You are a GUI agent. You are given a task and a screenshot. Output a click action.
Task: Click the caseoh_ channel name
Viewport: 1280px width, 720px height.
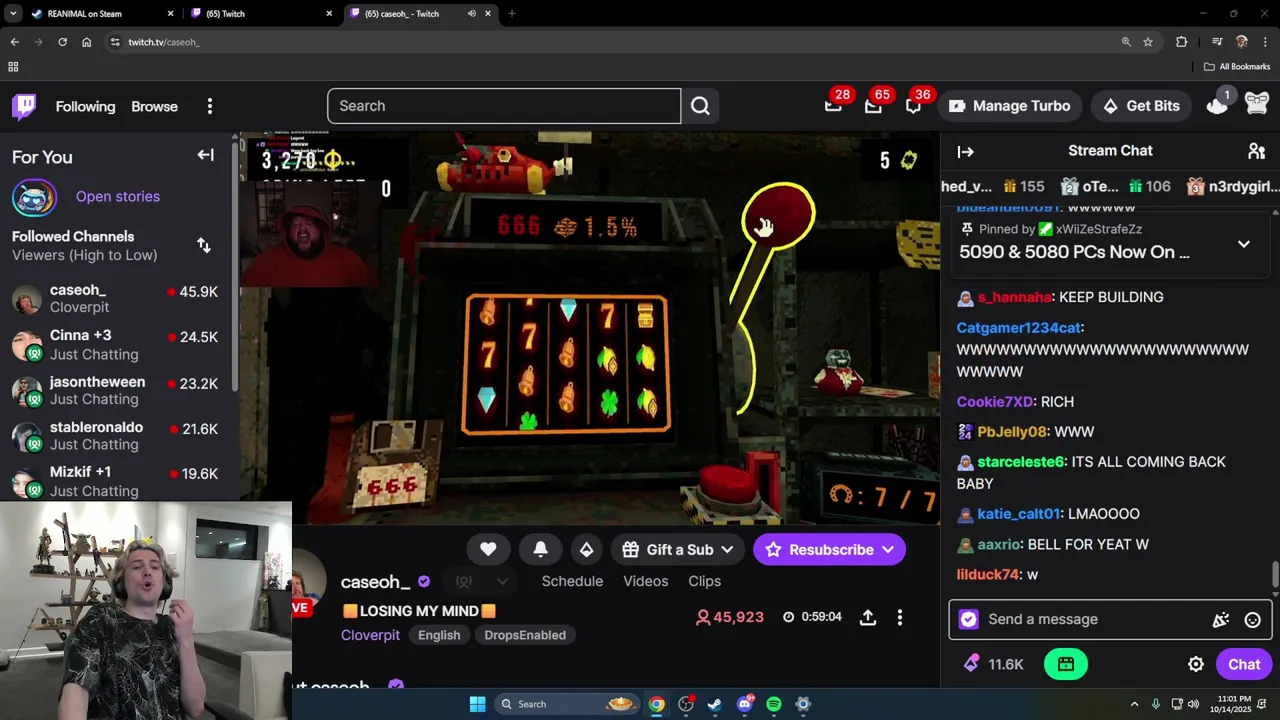tap(375, 582)
